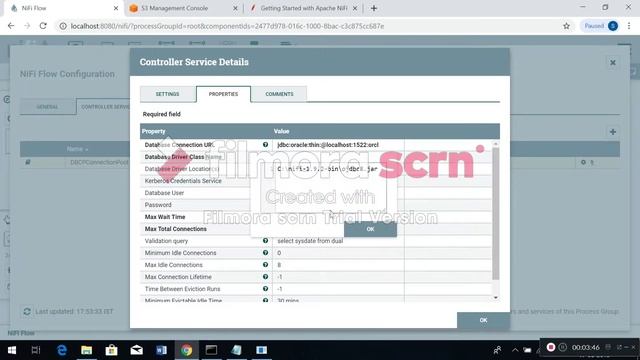
Task: Click help icon for Database Connection URL
Action: coord(265,144)
